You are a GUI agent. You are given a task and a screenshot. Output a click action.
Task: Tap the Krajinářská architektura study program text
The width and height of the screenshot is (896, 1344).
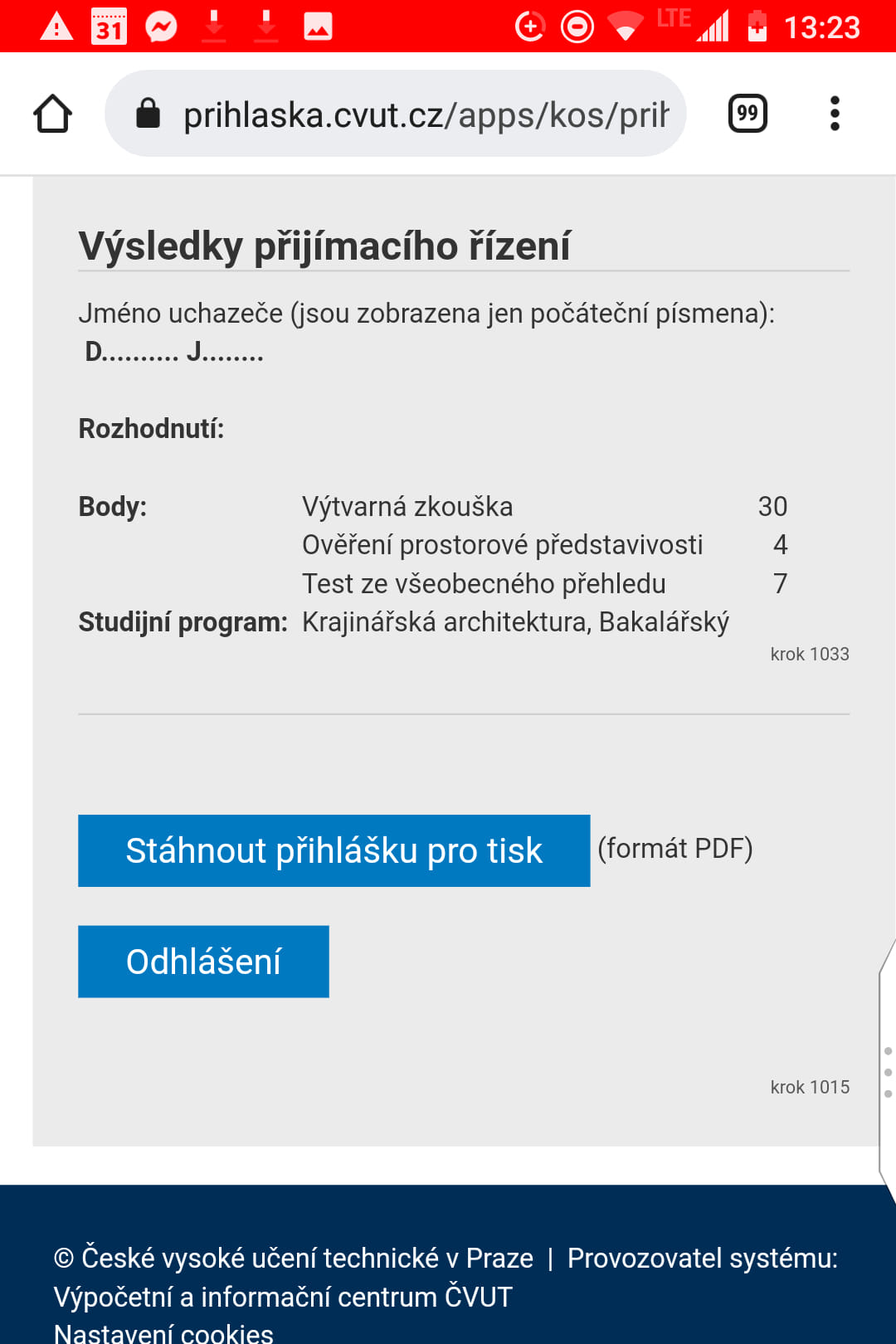(514, 622)
